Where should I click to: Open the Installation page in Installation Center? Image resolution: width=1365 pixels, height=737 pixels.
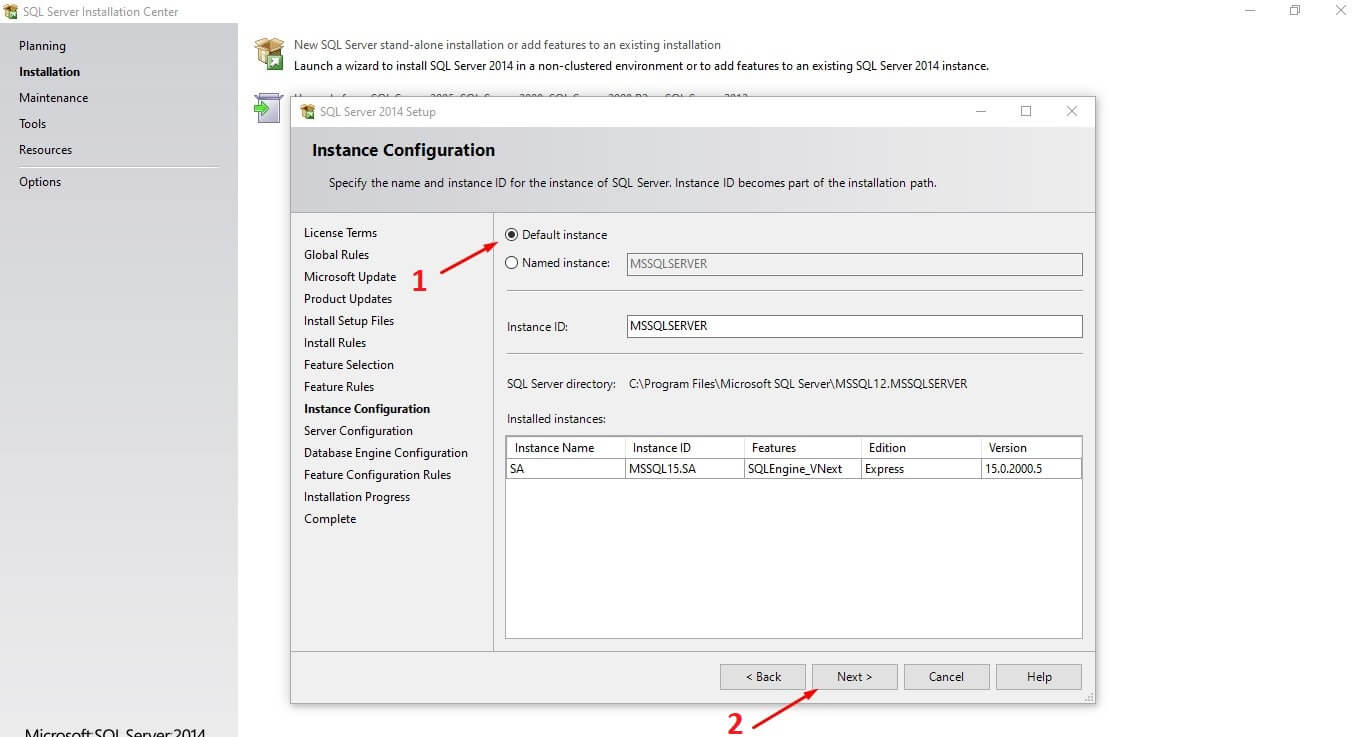click(x=49, y=72)
